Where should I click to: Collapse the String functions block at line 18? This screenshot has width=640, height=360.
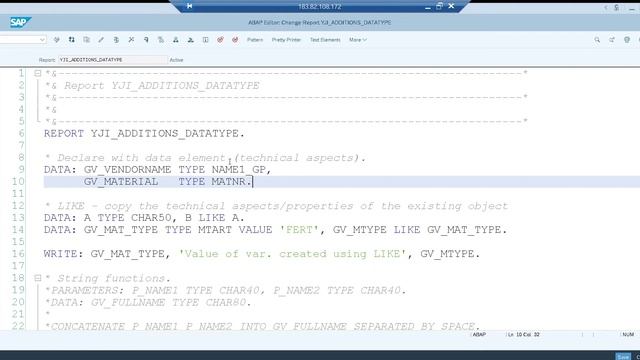pos(38,278)
